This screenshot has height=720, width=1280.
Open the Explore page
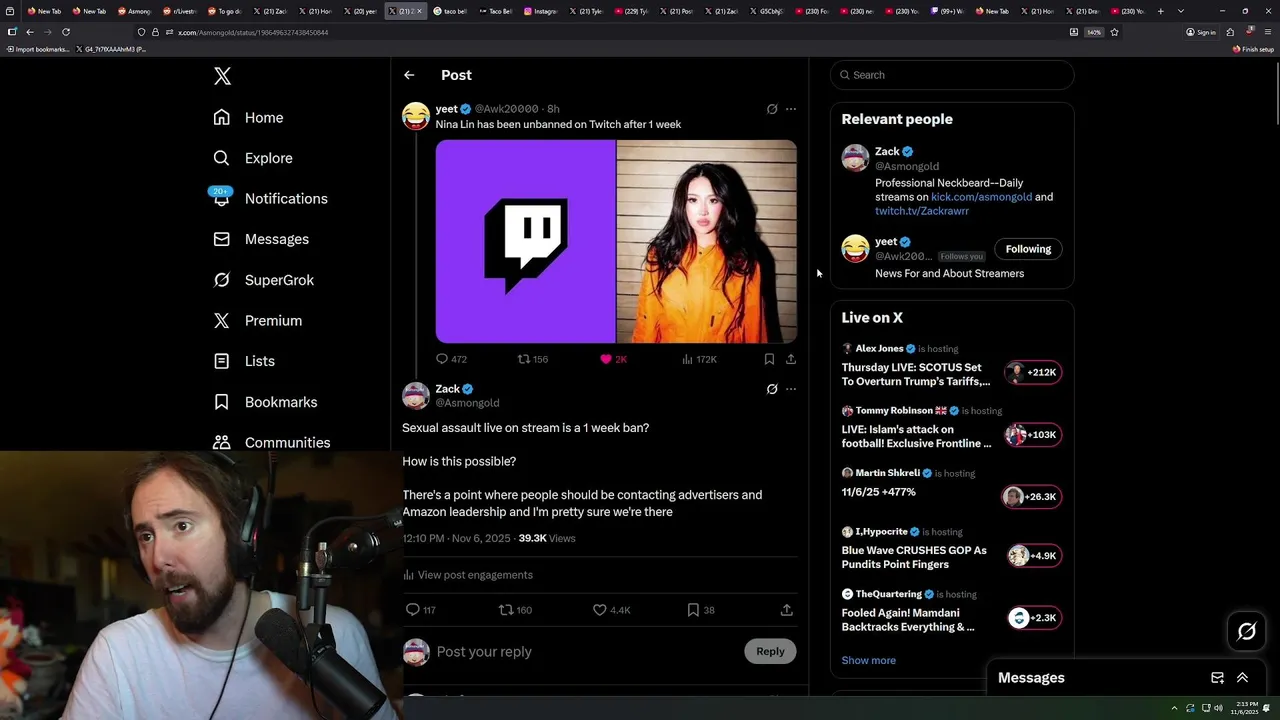253,158
